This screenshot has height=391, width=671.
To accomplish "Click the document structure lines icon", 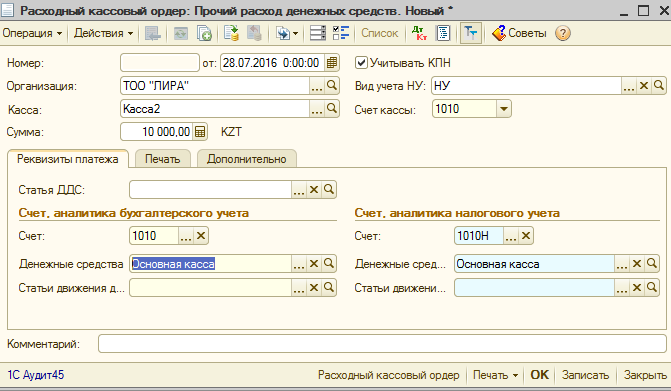I will [x=318, y=33].
